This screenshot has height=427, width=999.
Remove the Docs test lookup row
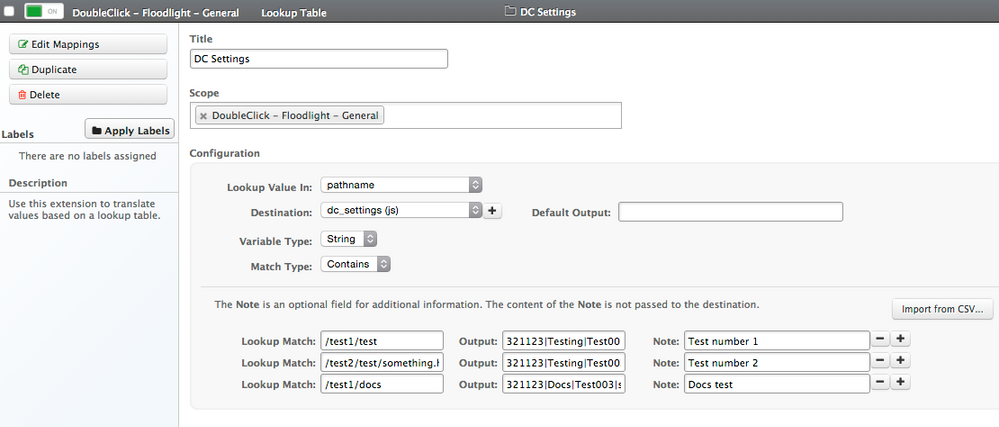tap(881, 383)
